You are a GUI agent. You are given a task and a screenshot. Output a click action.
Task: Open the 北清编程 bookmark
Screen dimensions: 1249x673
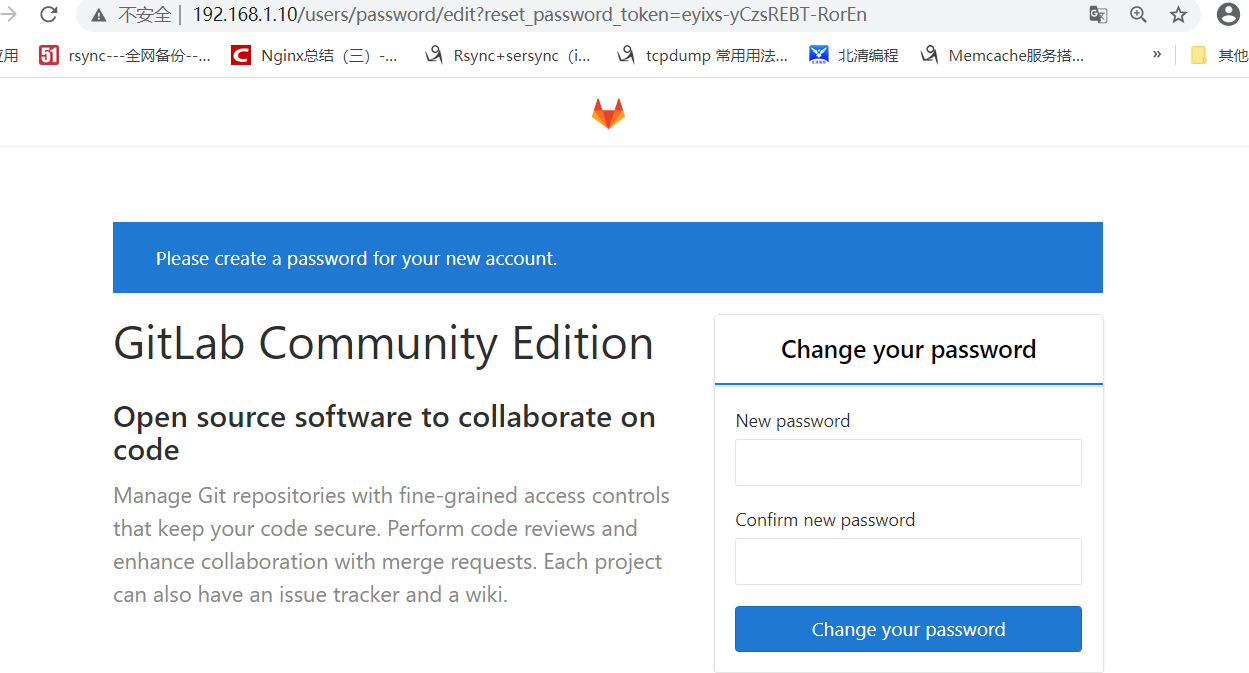point(854,56)
